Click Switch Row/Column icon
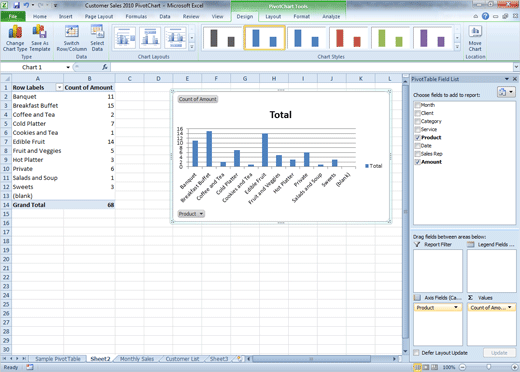The height and width of the screenshot is (372, 520). tap(71, 38)
